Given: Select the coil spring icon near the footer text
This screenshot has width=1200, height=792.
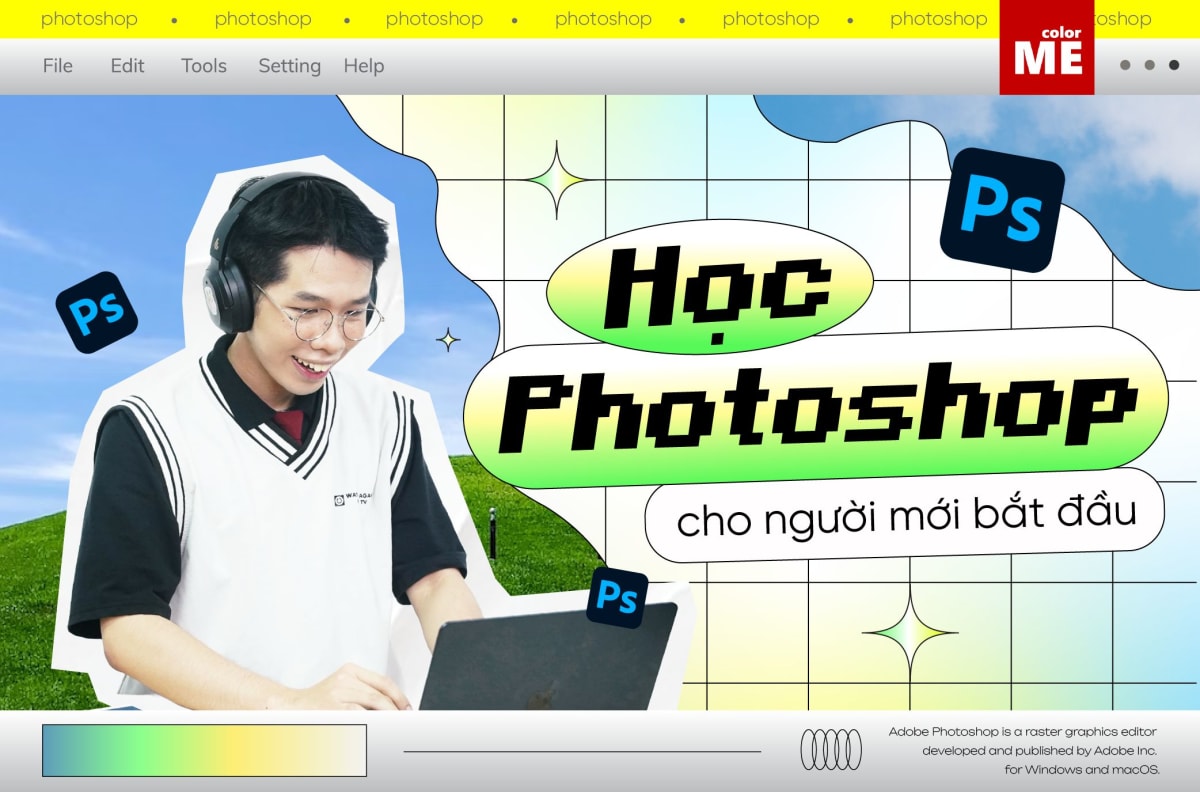Looking at the screenshot, I should point(831,747).
